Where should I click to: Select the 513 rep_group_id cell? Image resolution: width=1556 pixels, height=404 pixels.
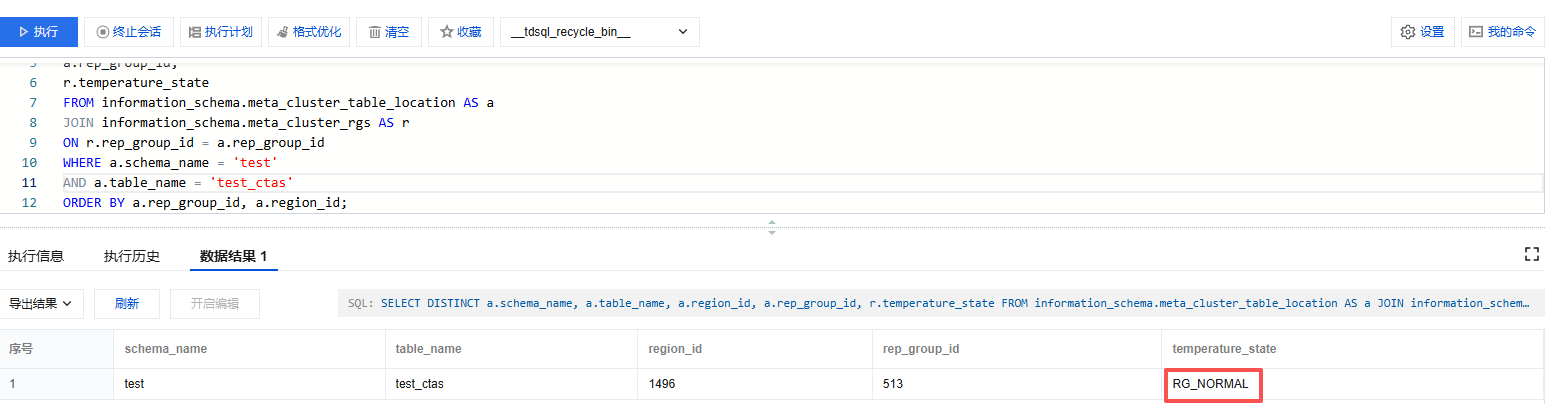pos(1017,384)
